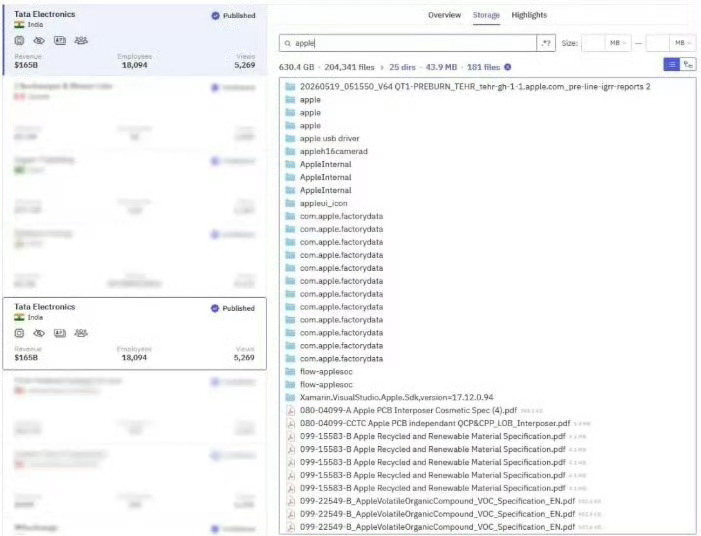Open the 'appleh16camerad' folder
Screen dimensions: 701x536
pos(334,152)
